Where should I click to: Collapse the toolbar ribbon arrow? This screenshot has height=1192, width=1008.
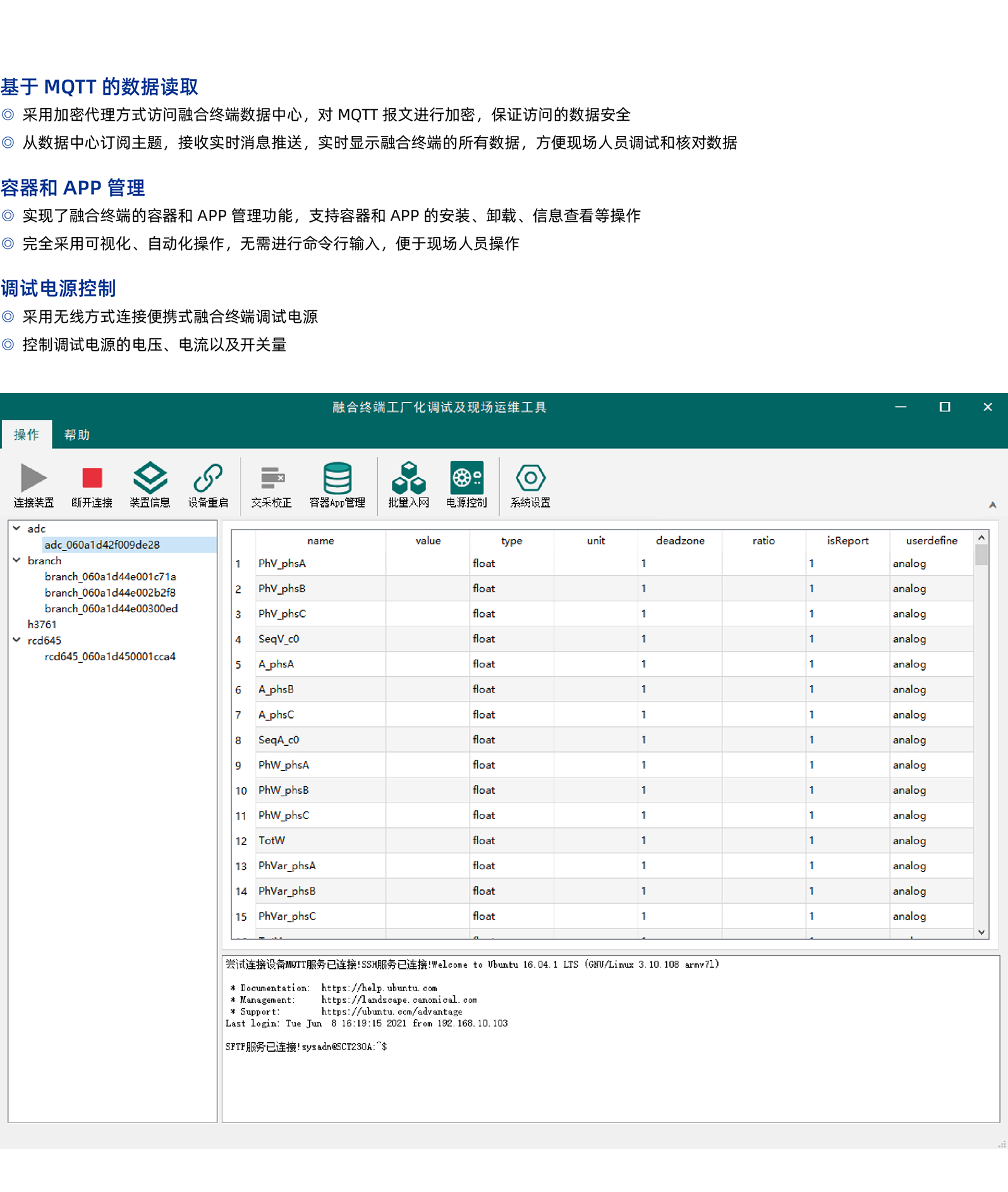tap(992, 505)
